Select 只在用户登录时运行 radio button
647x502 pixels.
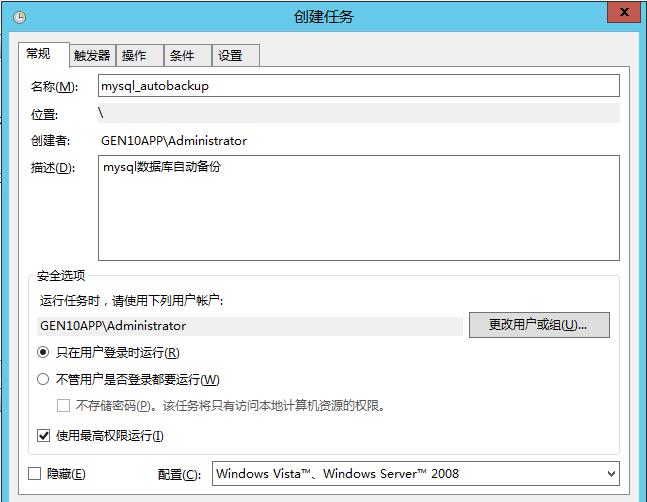(x=43, y=352)
